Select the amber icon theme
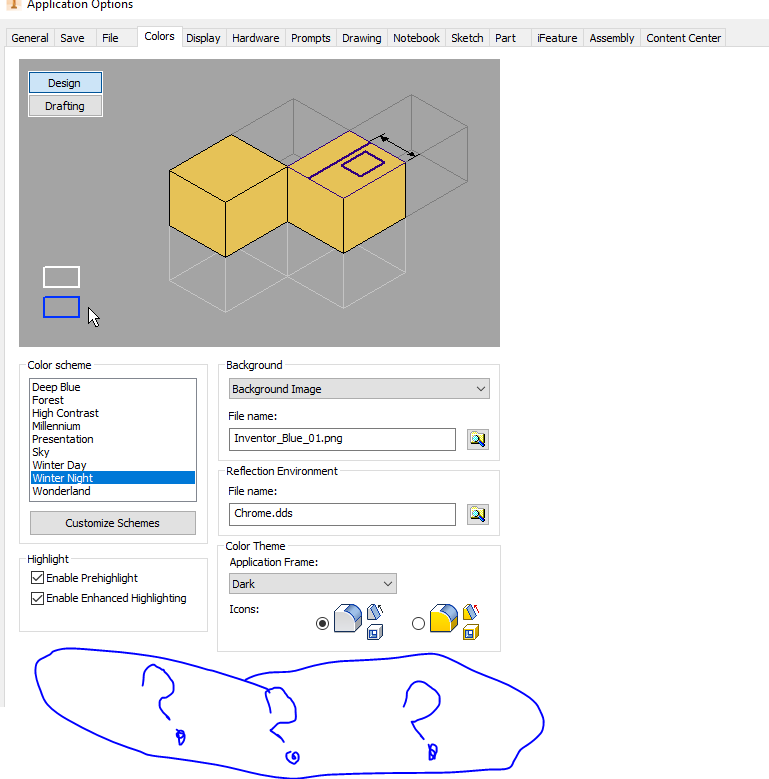The height and width of the screenshot is (779, 769). tap(418, 623)
